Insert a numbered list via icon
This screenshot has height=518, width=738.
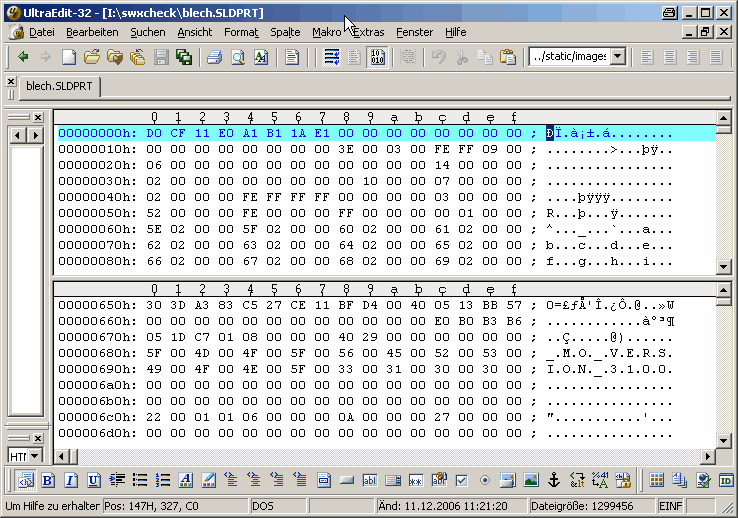(162, 480)
